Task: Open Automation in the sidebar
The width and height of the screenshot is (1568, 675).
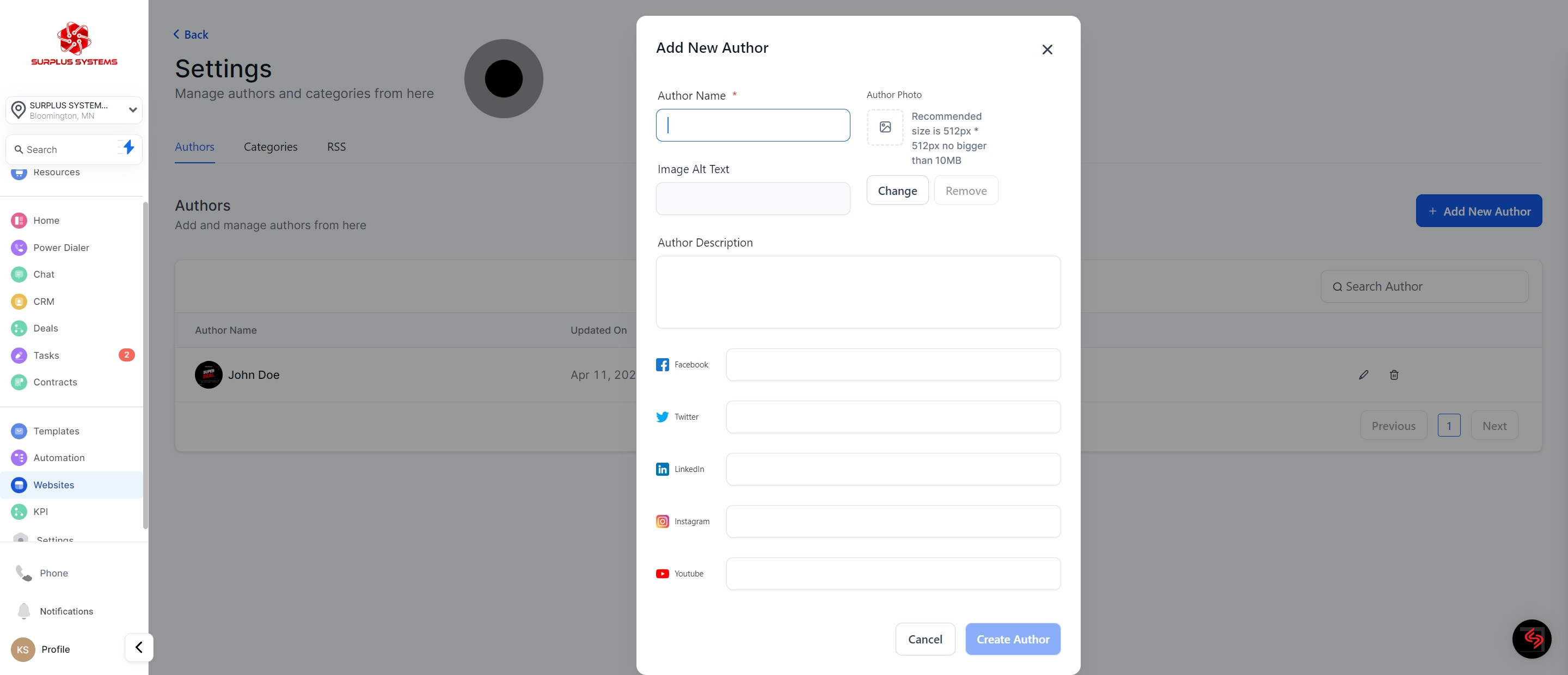Action: point(58,458)
